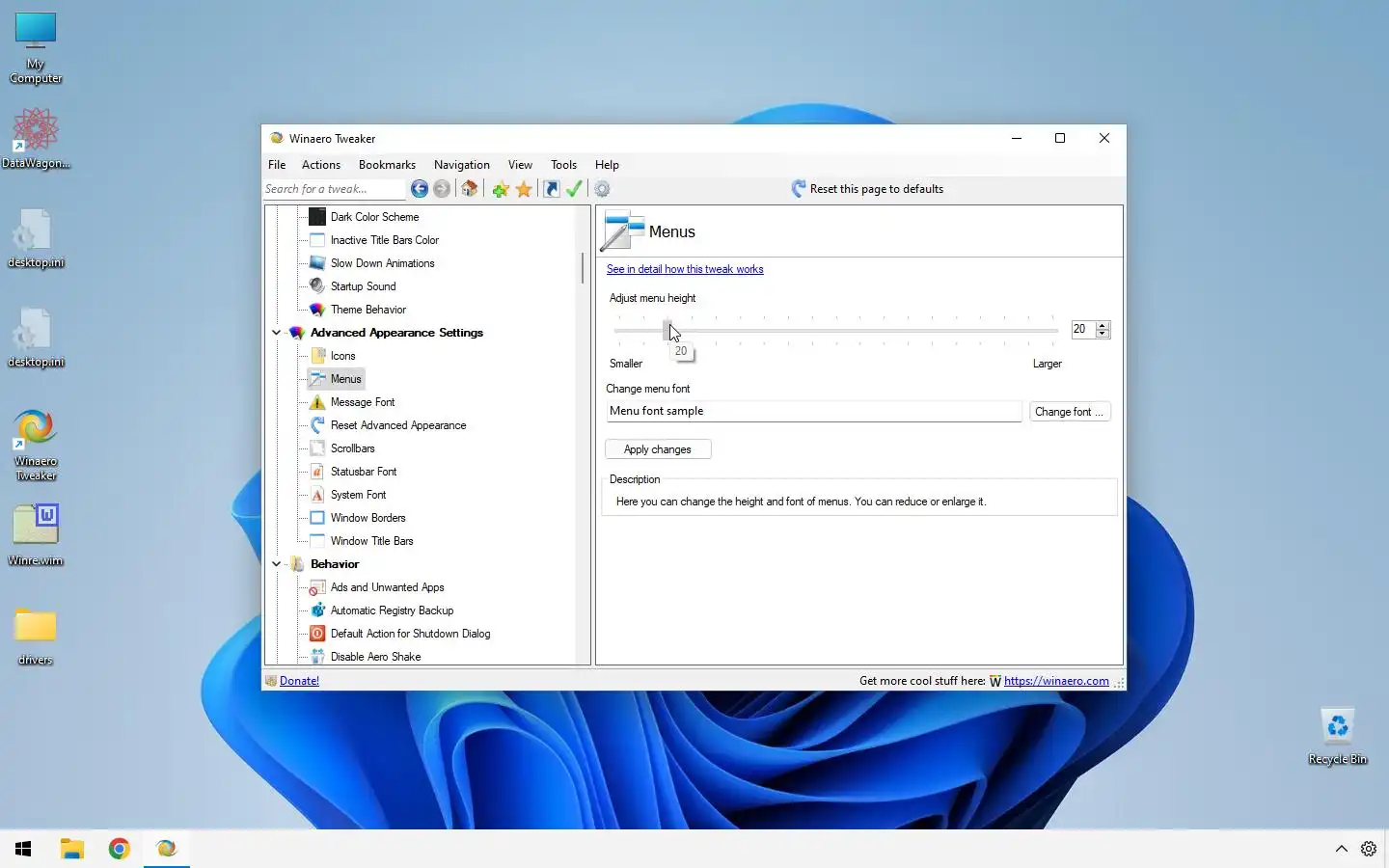Click Reset this page to defaults
The width and height of the screenshot is (1389, 868).
tap(867, 189)
